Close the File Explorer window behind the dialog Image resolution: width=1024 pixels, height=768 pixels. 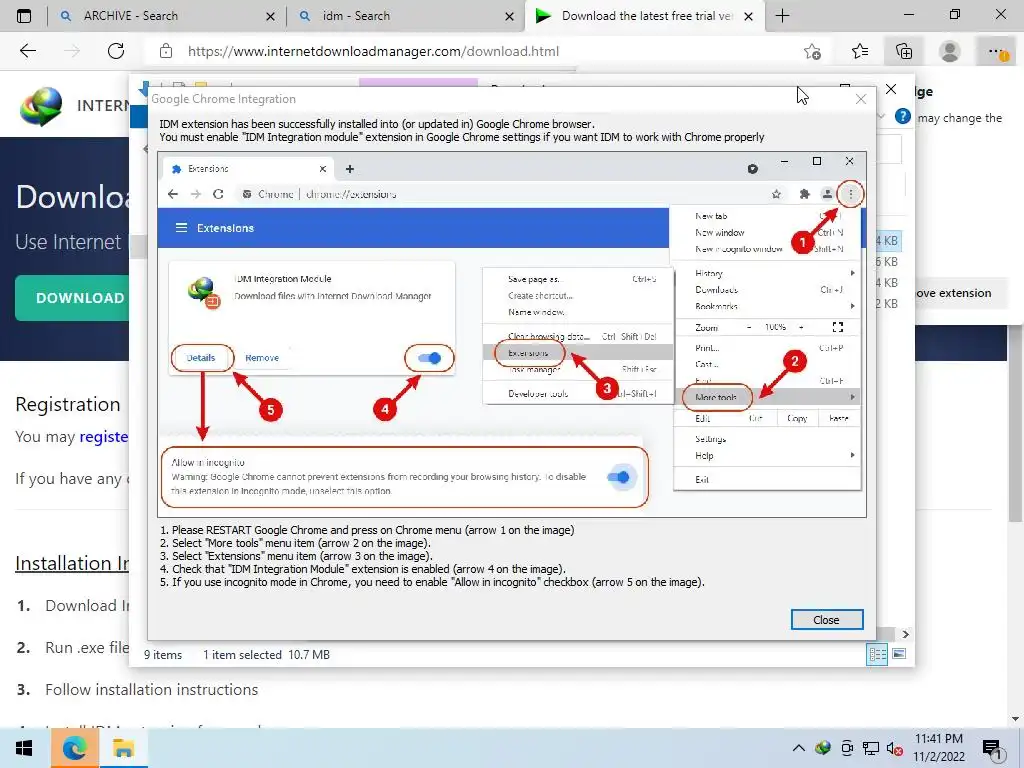tap(891, 89)
